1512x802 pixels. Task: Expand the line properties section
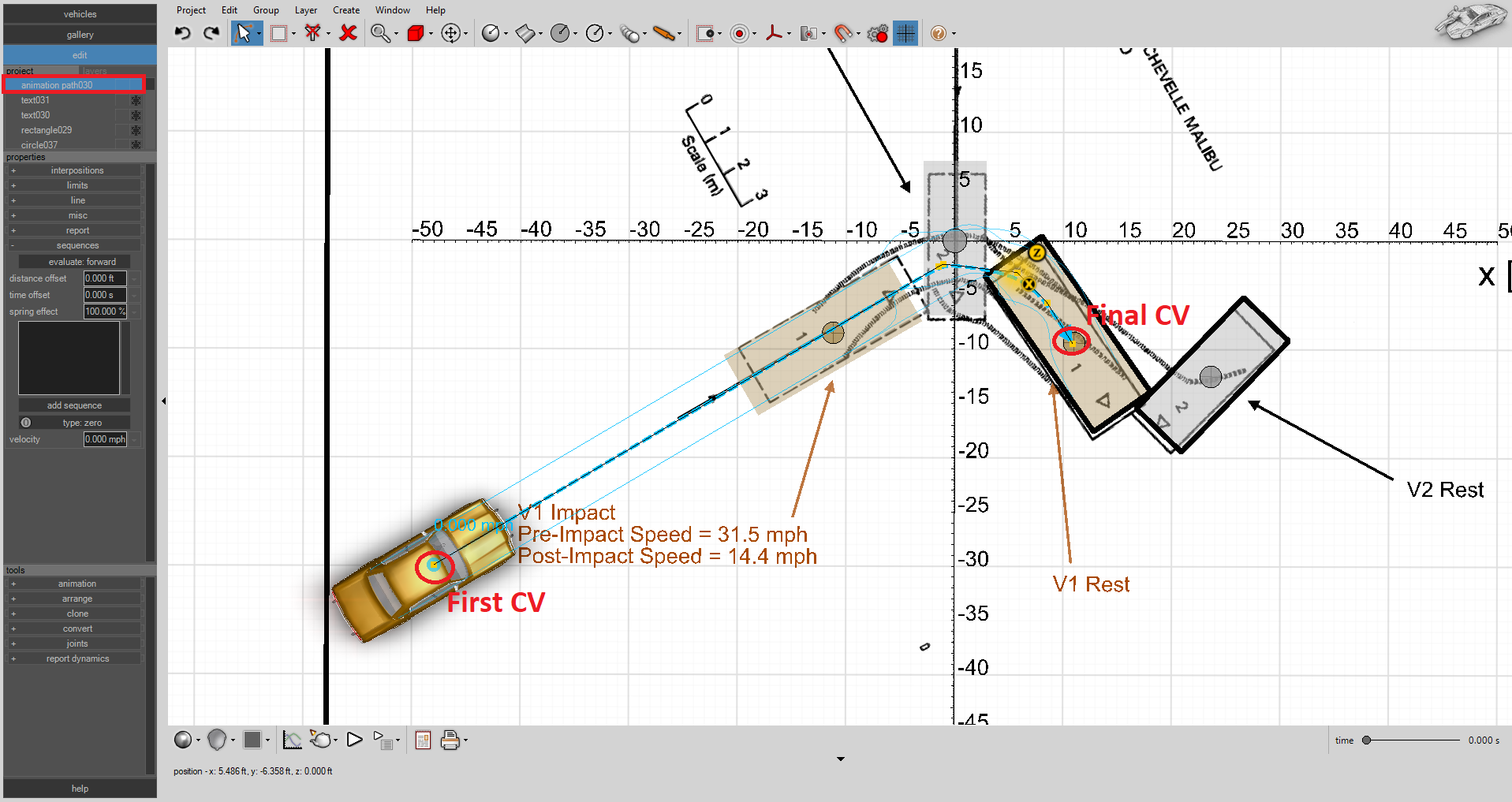76,200
